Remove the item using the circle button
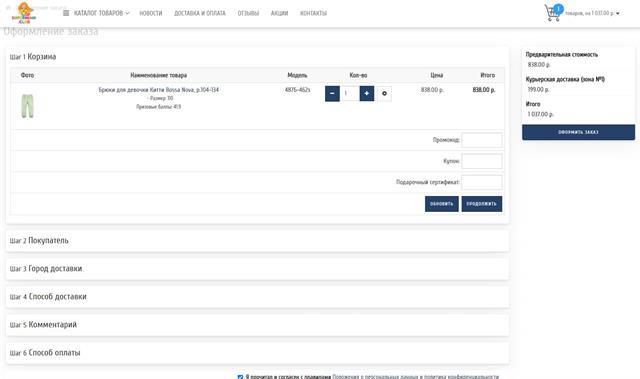Image resolution: width=640 pixels, height=379 pixels. point(384,93)
